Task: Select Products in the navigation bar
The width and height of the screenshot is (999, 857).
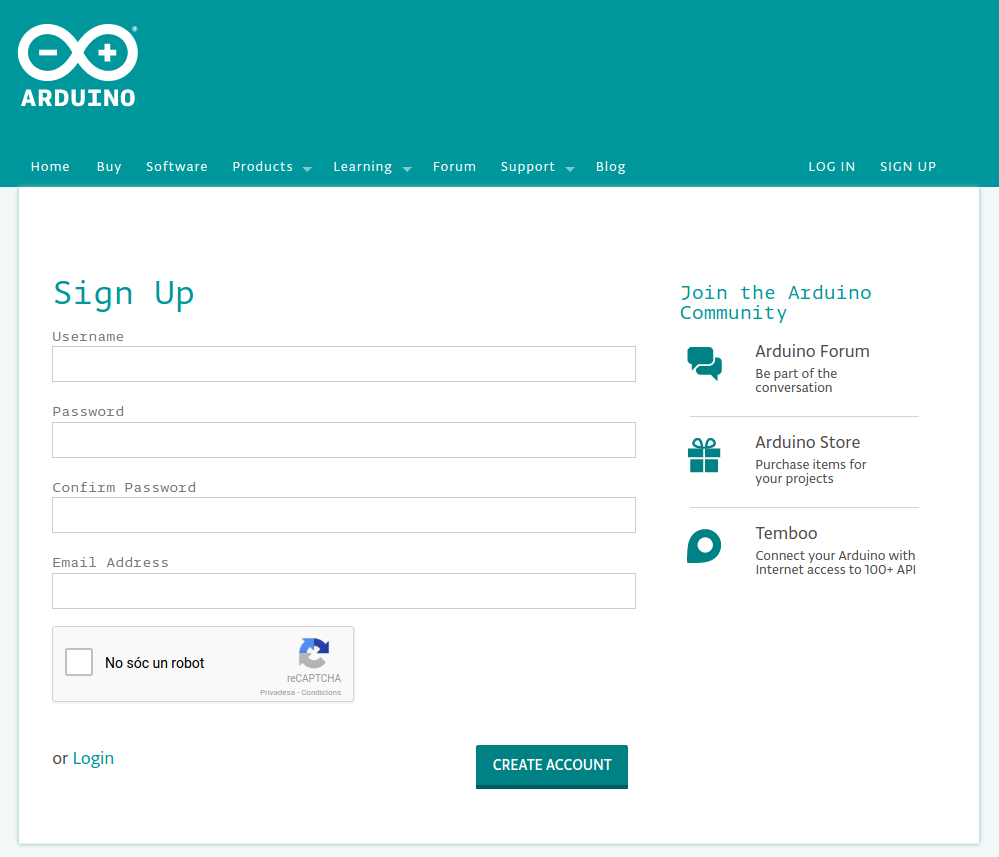Action: [x=262, y=166]
